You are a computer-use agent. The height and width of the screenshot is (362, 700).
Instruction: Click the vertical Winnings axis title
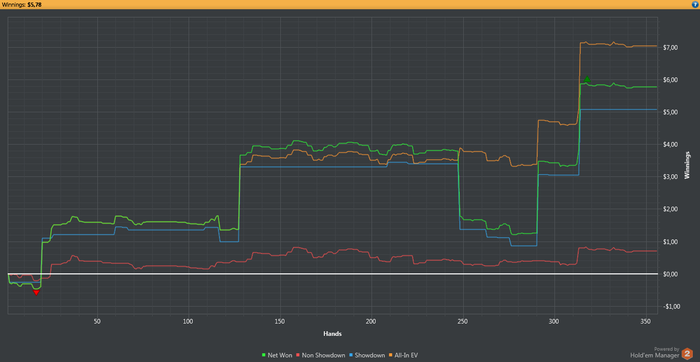tap(688, 167)
